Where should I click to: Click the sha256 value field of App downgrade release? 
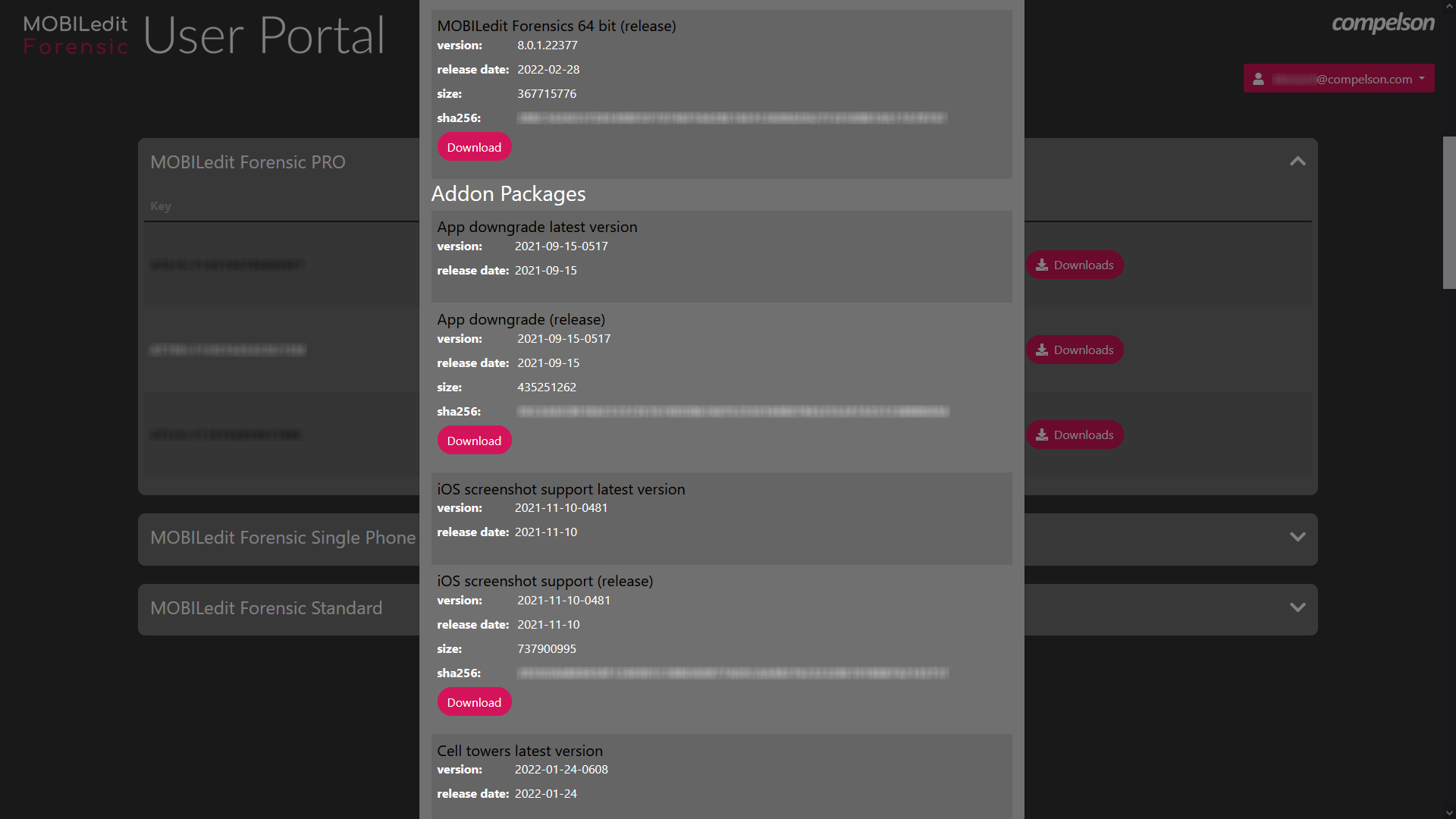[732, 411]
